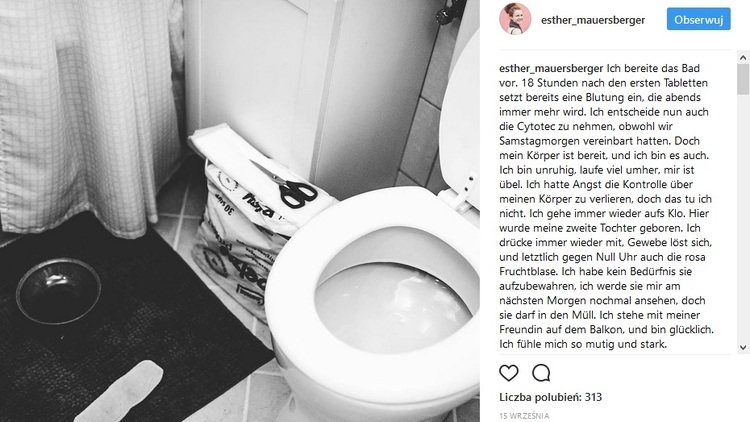Open esther_mauersberger's profile picture
The image size is (750, 422).
click(515, 19)
